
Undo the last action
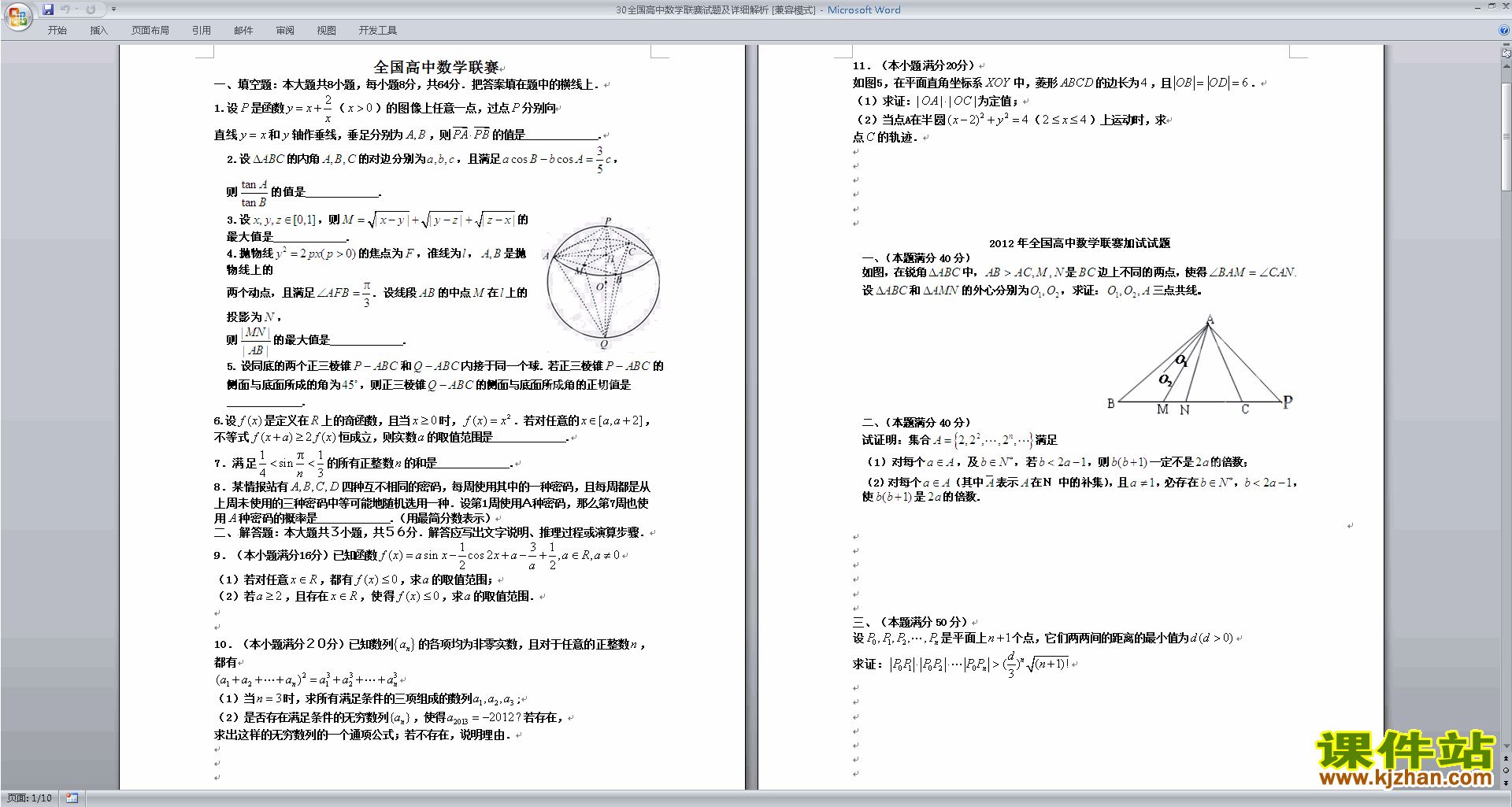tap(65, 9)
